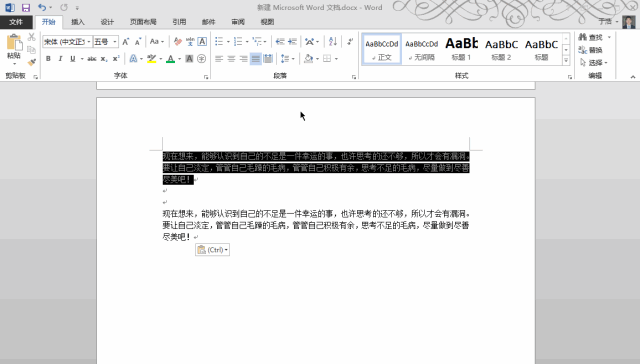Click the Sort A-Z icon

pos(333,42)
